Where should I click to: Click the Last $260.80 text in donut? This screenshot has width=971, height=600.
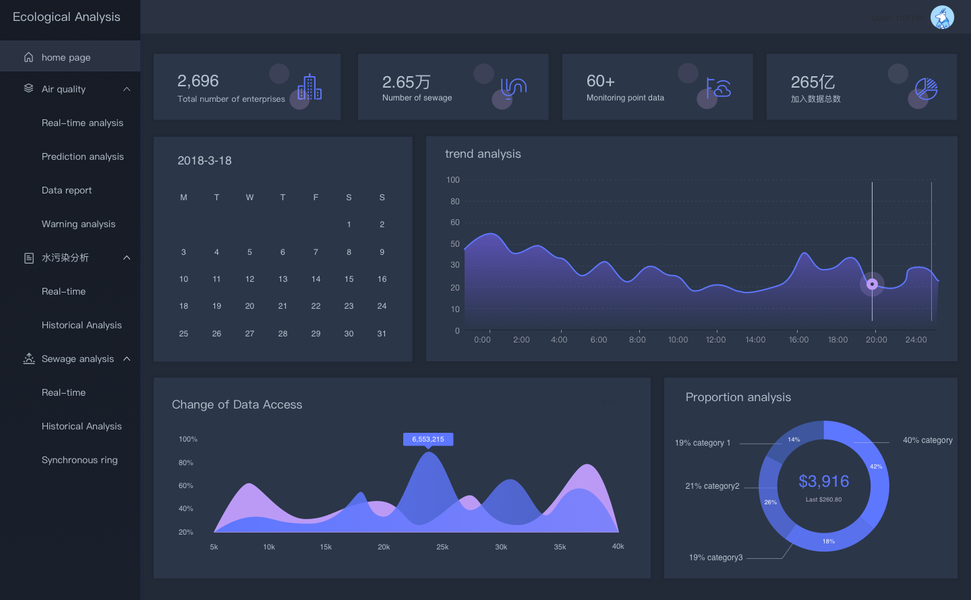(x=824, y=499)
